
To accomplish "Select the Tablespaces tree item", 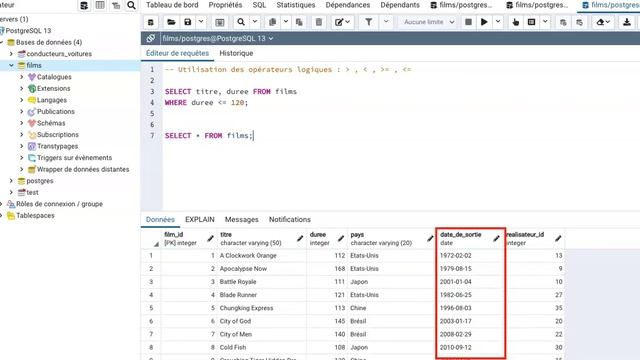I will coord(35,216).
